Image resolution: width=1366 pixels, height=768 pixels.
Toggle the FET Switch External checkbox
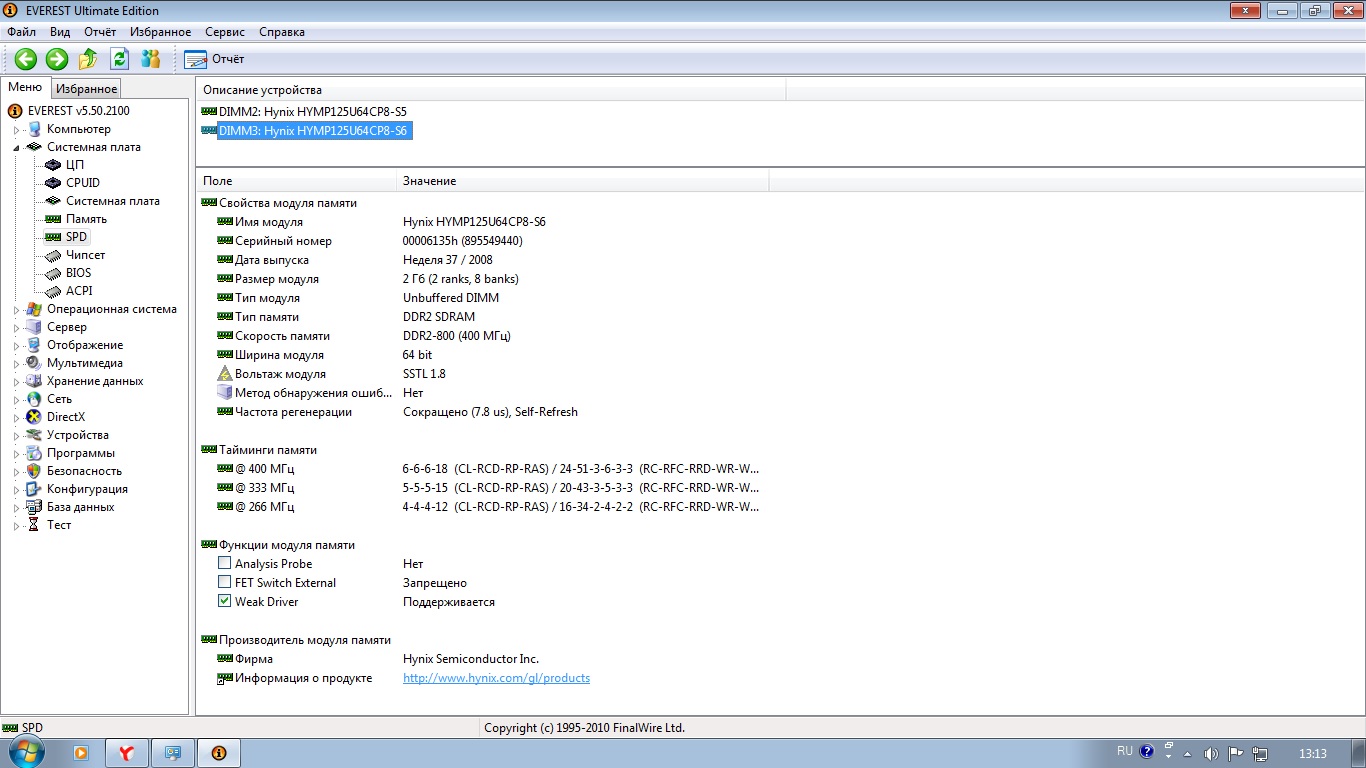pyautogui.click(x=224, y=583)
